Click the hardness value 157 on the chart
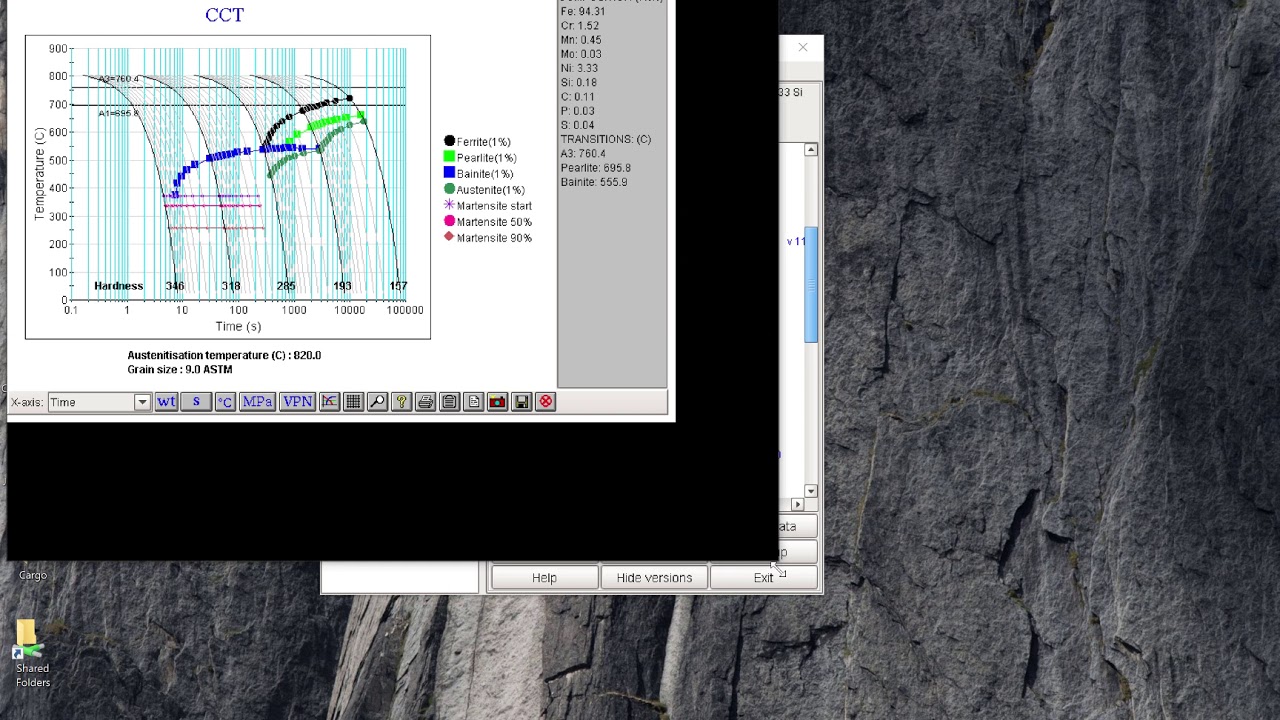The image size is (1280, 720). click(x=398, y=286)
